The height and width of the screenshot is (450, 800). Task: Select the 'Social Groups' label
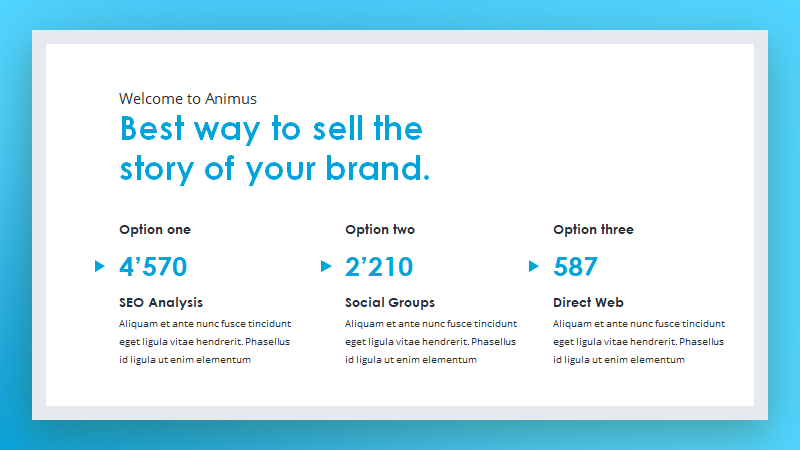coord(390,303)
